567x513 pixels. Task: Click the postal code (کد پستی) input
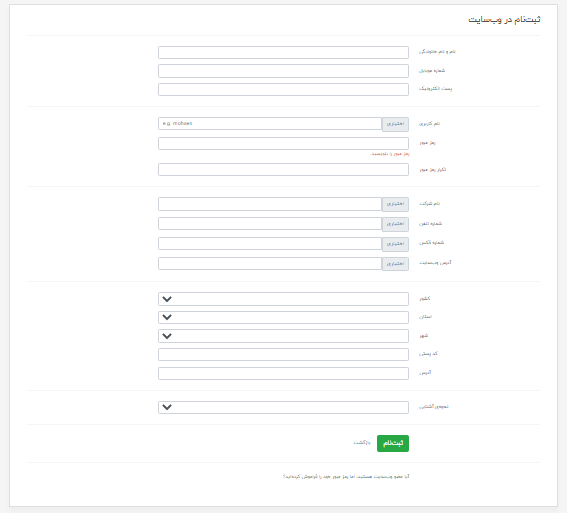click(x=283, y=355)
